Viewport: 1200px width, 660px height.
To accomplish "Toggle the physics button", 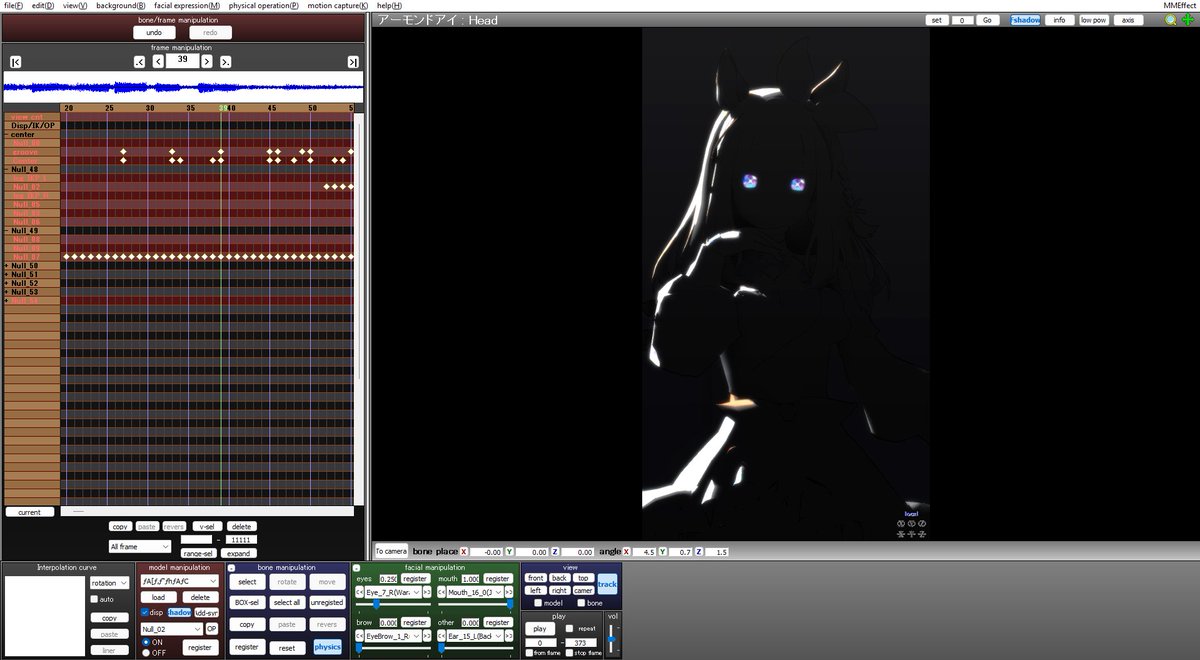I will (327, 647).
